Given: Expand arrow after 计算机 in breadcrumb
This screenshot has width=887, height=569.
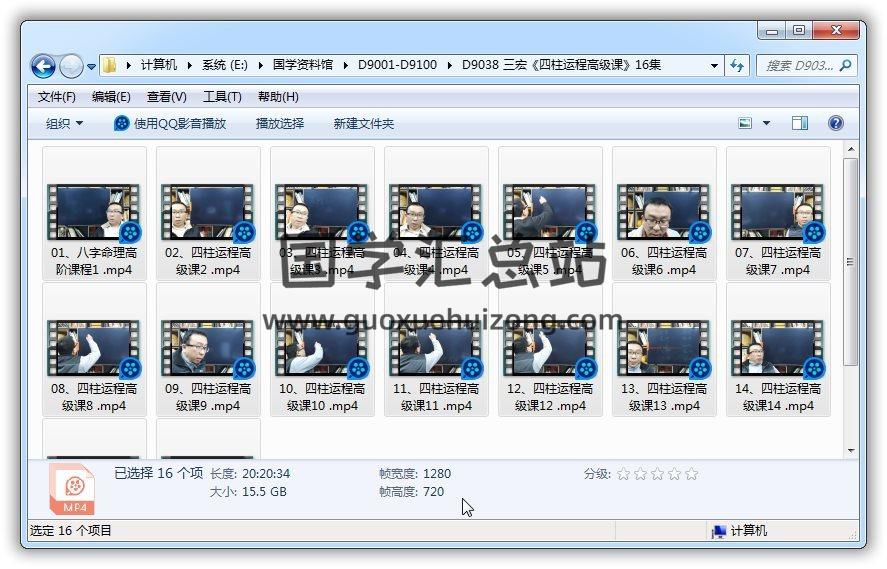Looking at the screenshot, I should click(x=190, y=66).
